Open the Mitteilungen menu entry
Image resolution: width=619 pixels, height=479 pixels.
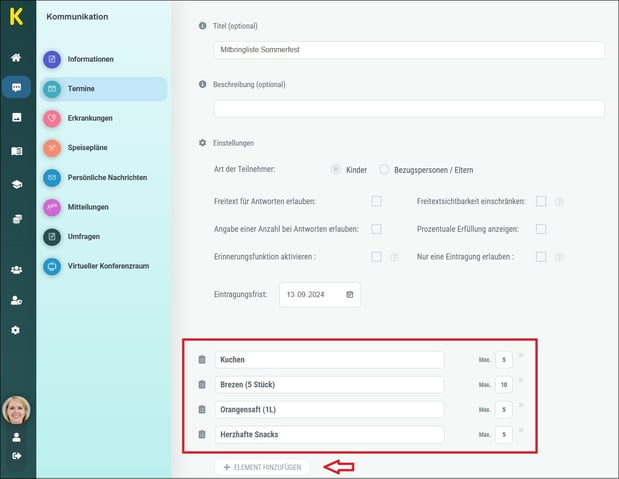pos(103,207)
